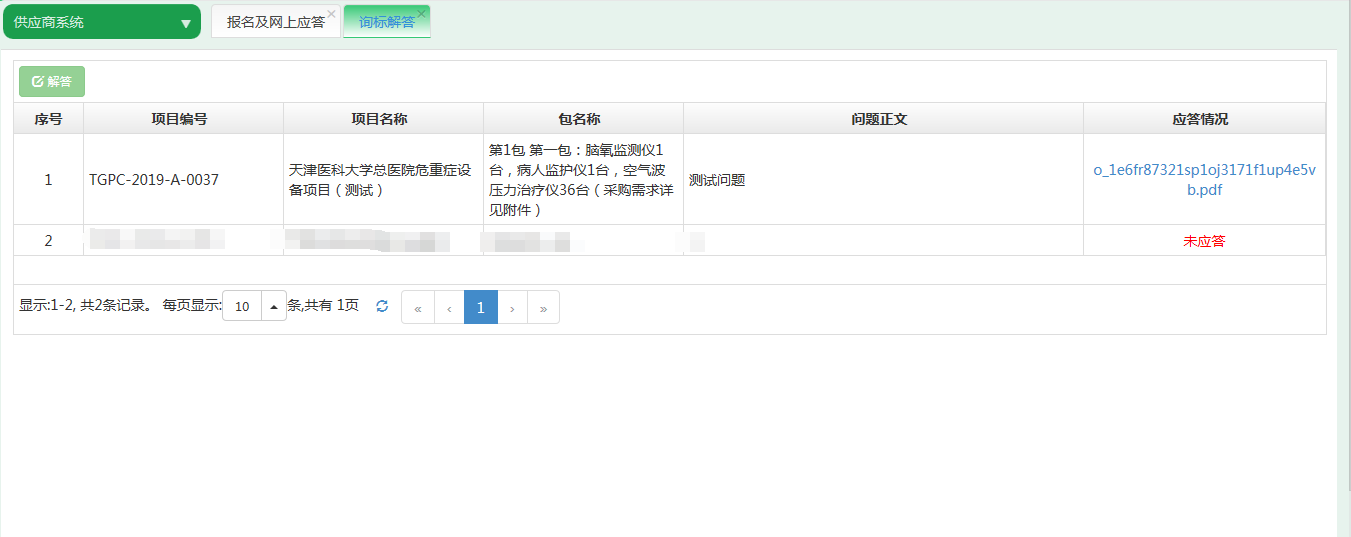Jump to last page using double-right arrow
Screen dimensions: 1351x537
[543, 308]
